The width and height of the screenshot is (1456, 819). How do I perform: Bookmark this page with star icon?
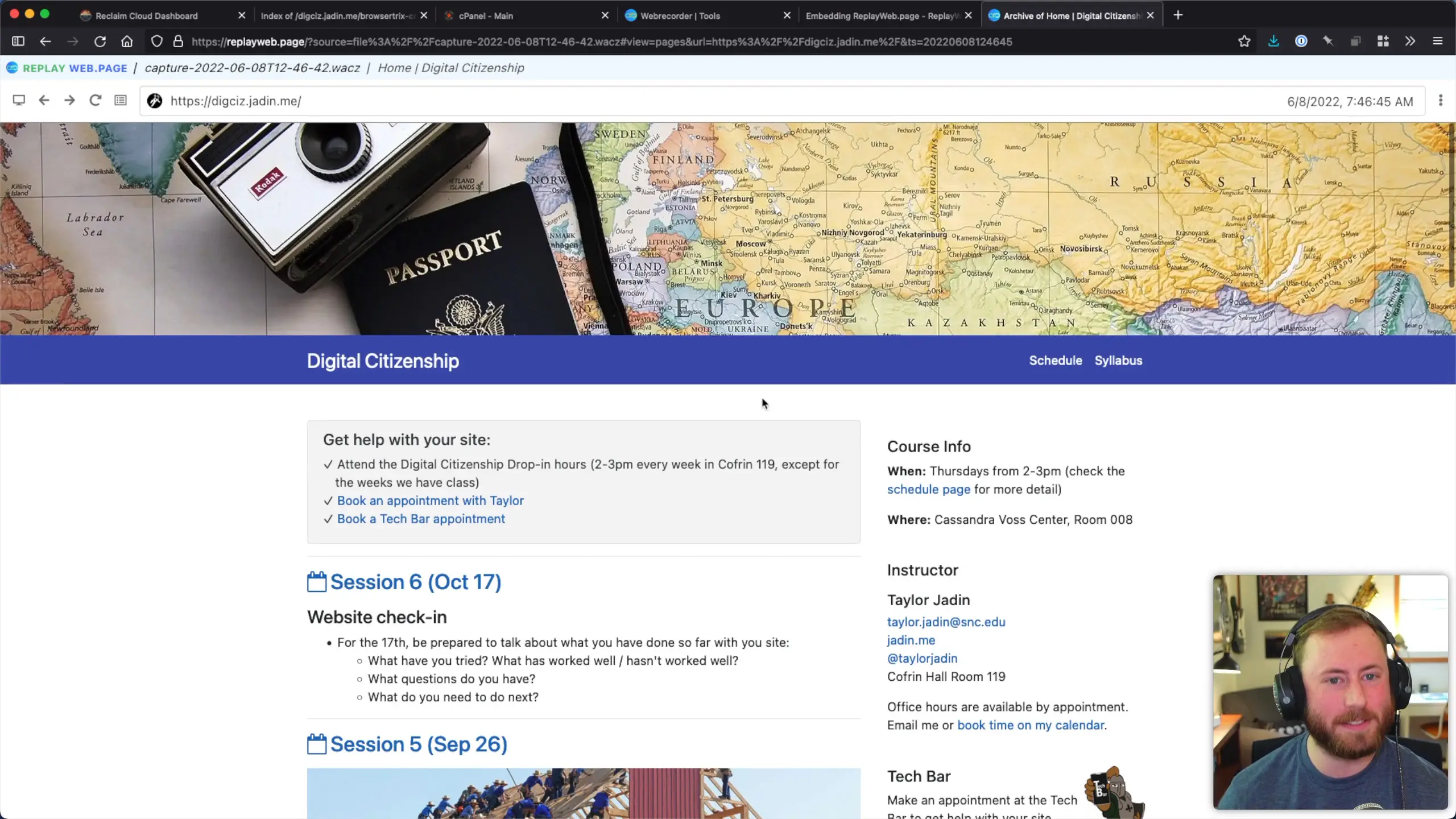click(1244, 42)
